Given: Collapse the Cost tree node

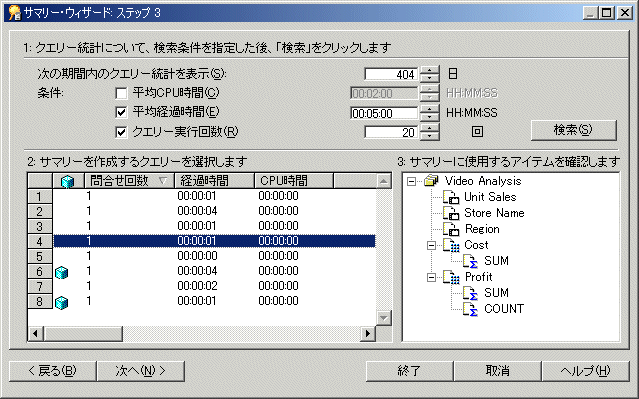Looking at the screenshot, I should pyautogui.click(x=431, y=245).
